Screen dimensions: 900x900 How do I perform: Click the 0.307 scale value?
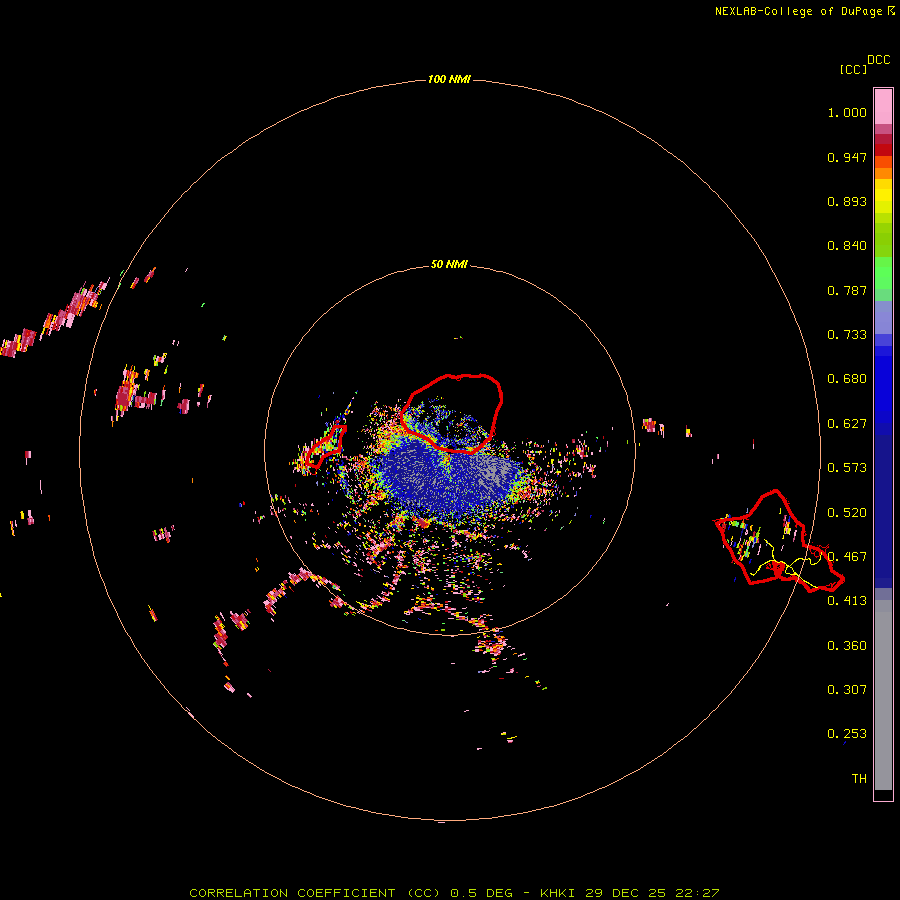(x=847, y=690)
